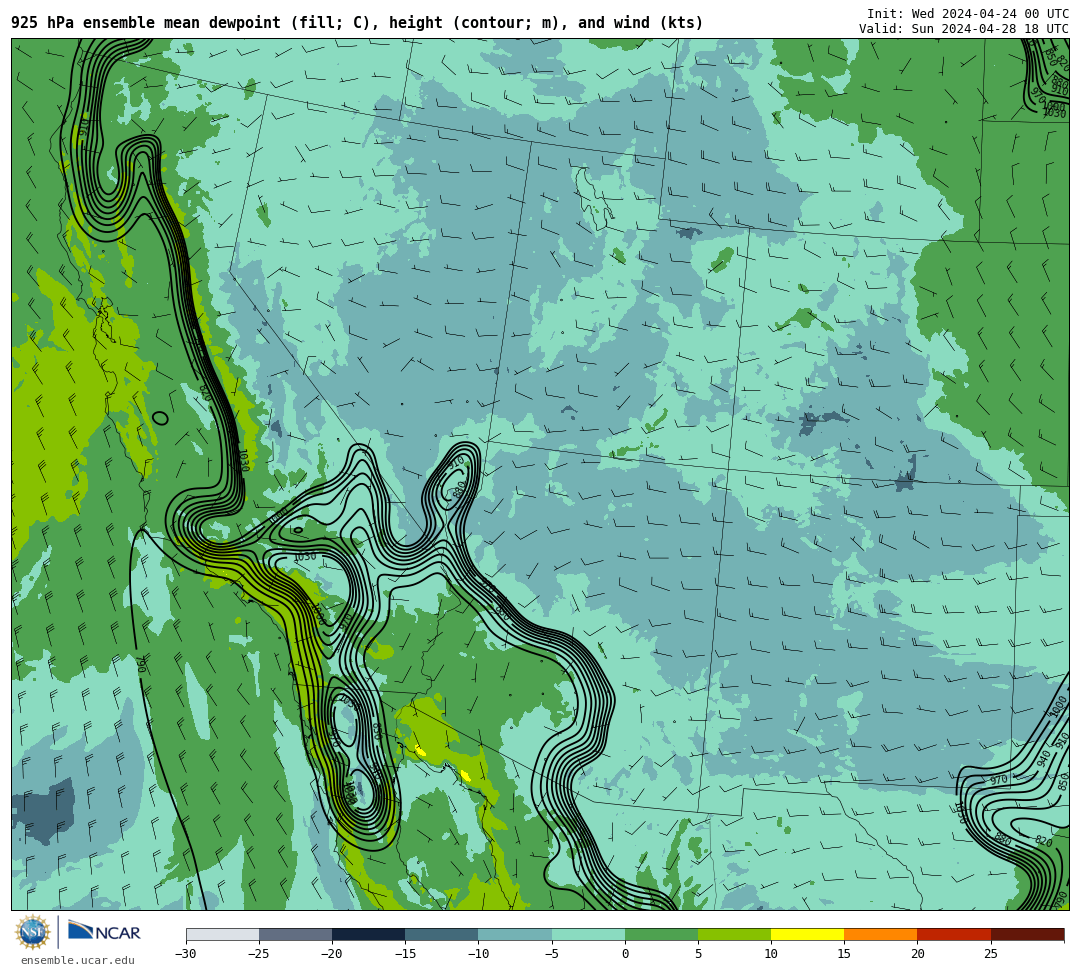
Task: Click the NSF logo
Action: (33, 932)
